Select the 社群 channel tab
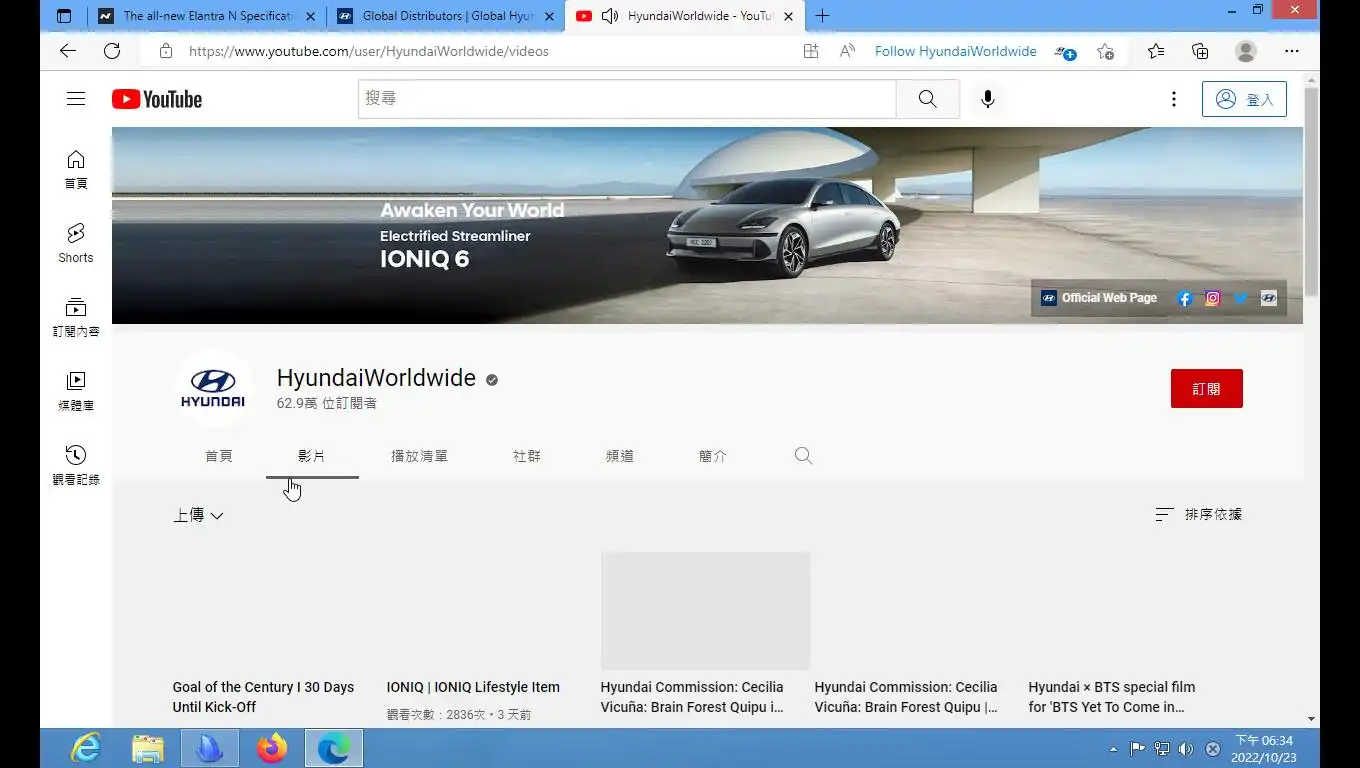This screenshot has height=768, width=1360. (527, 456)
